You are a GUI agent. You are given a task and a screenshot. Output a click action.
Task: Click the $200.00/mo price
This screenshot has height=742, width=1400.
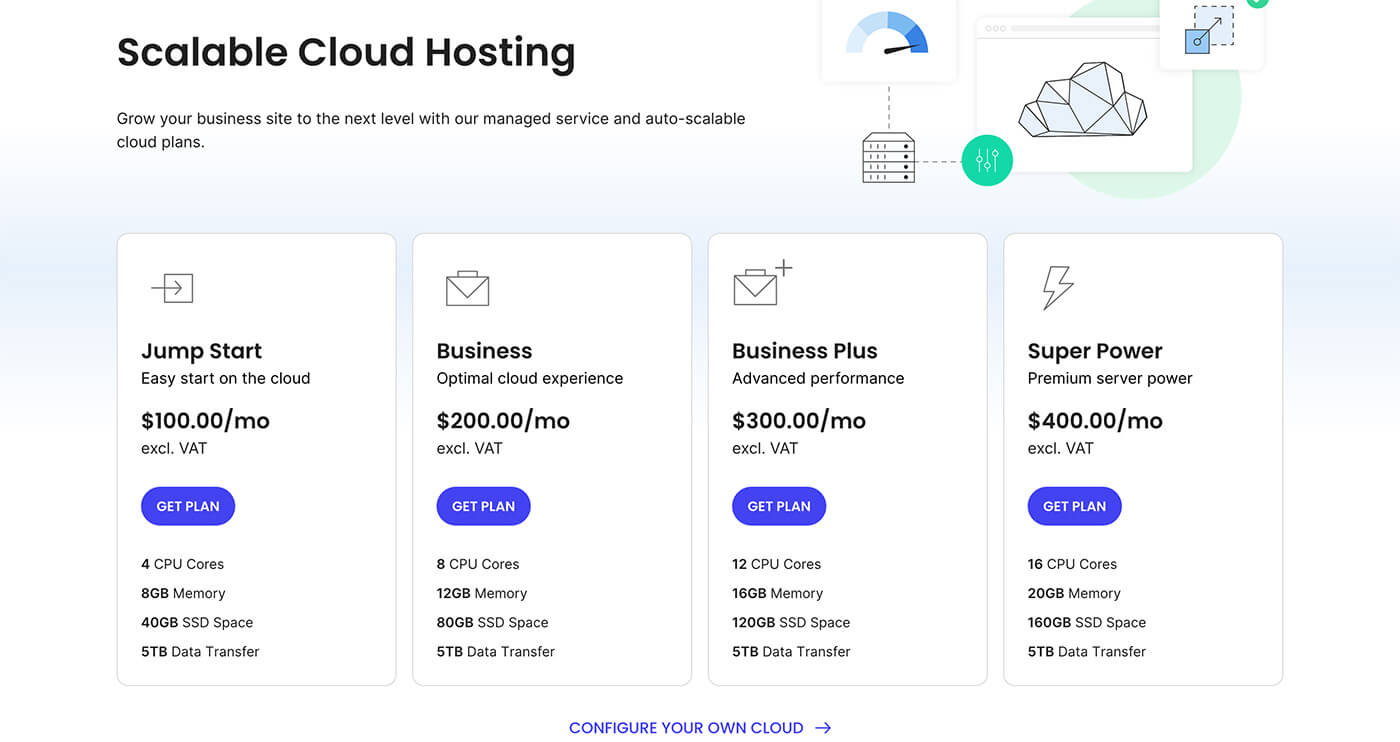tap(503, 421)
